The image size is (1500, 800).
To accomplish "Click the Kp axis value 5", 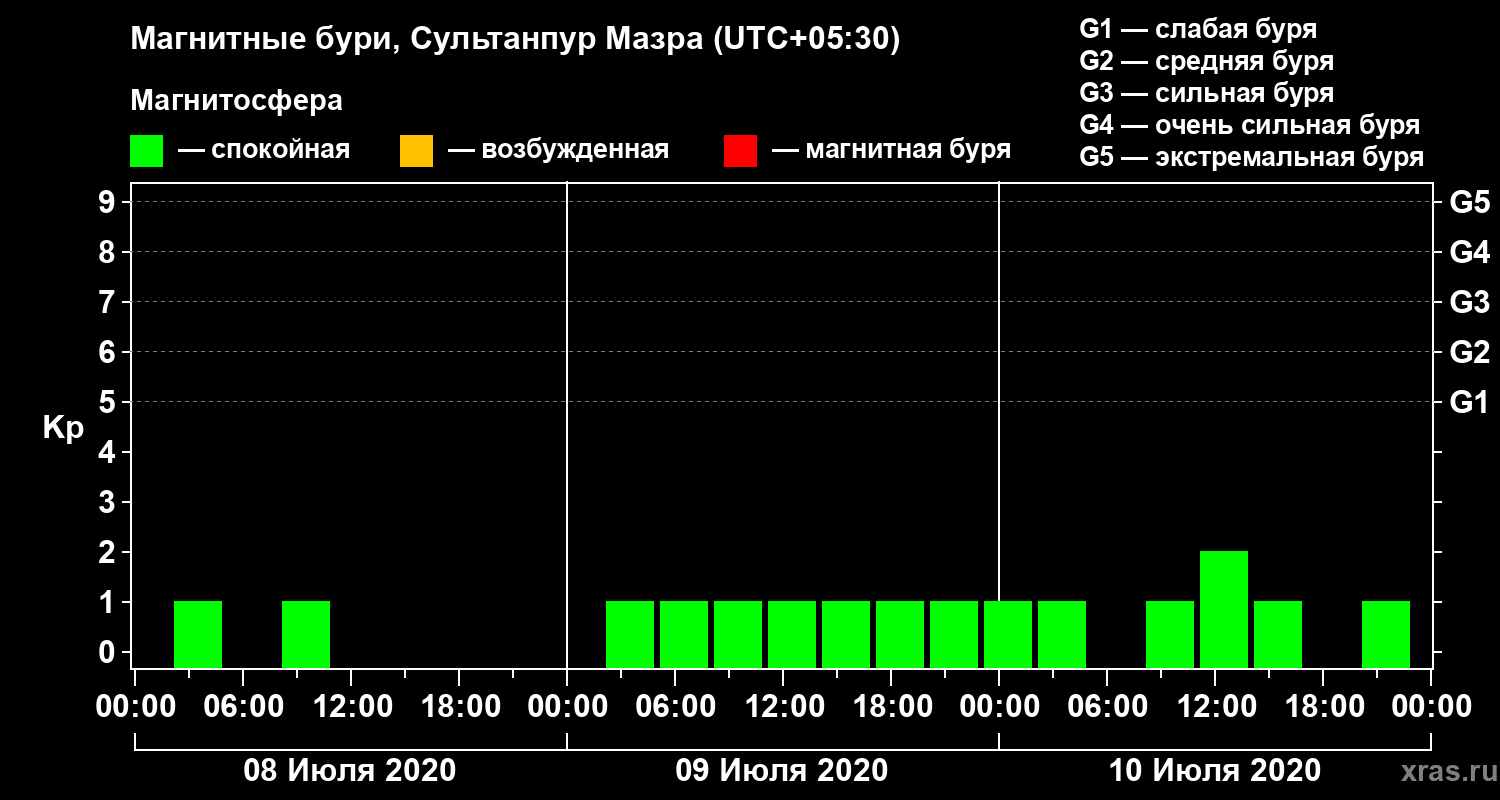I will coord(109,403).
